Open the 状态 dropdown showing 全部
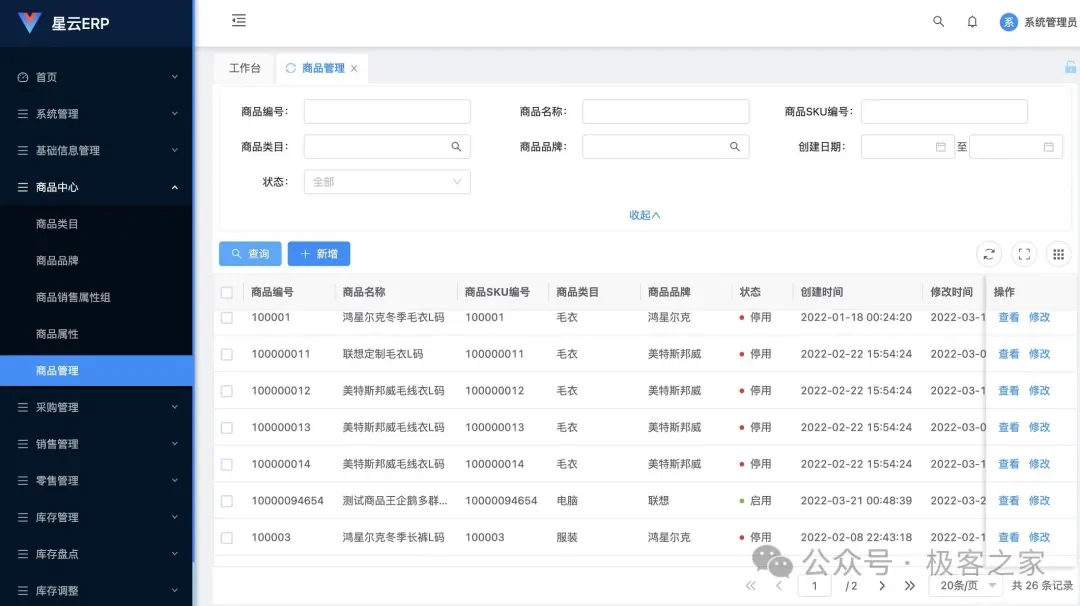This screenshot has height=606, width=1080. click(x=387, y=182)
